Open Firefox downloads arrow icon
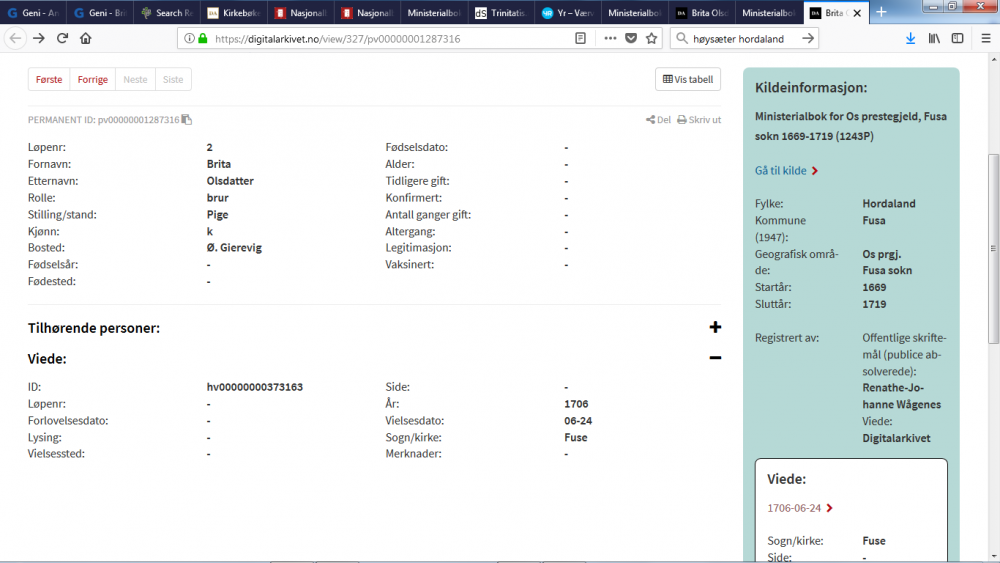1000x563 pixels. 910,38
